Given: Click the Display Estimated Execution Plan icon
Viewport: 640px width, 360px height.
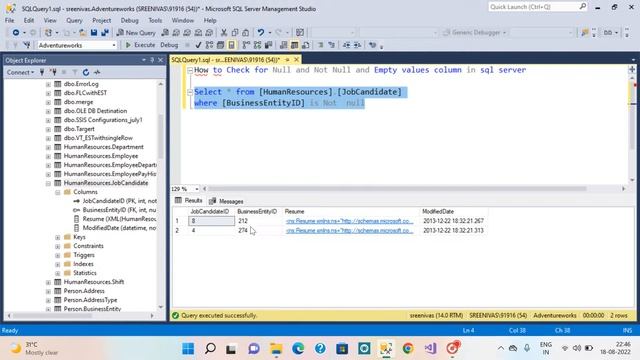Looking at the screenshot, I should 209,45.
